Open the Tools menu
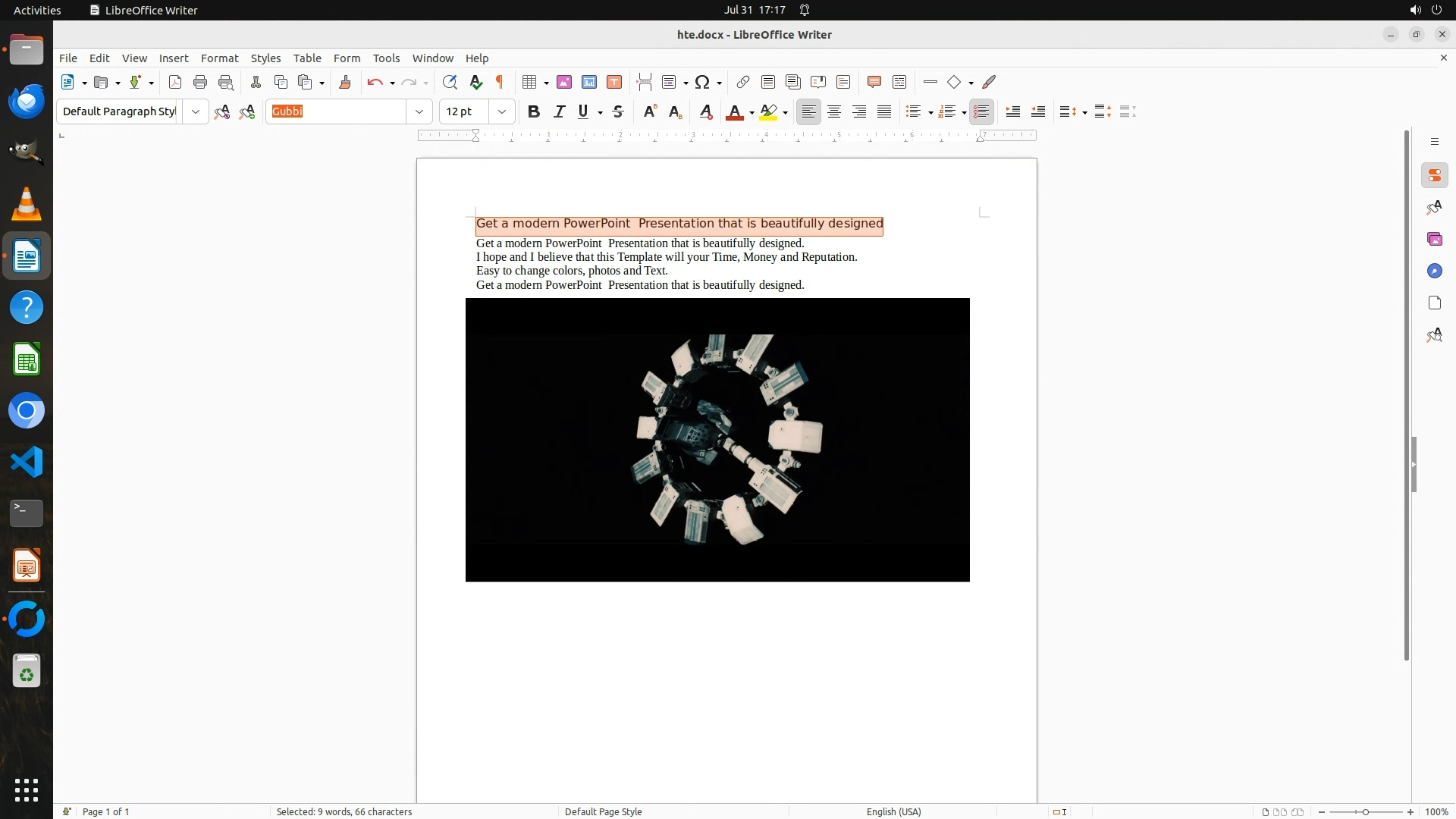This screenshot has height=819, width=1456. tap(386, 58)
